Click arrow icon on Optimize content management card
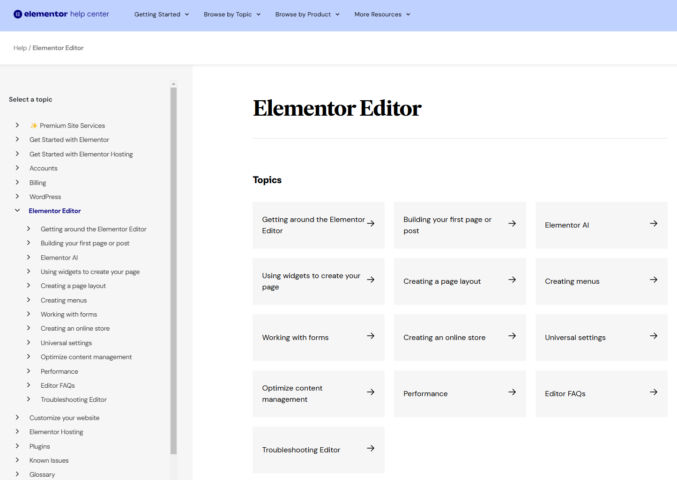 click(370, 392)
